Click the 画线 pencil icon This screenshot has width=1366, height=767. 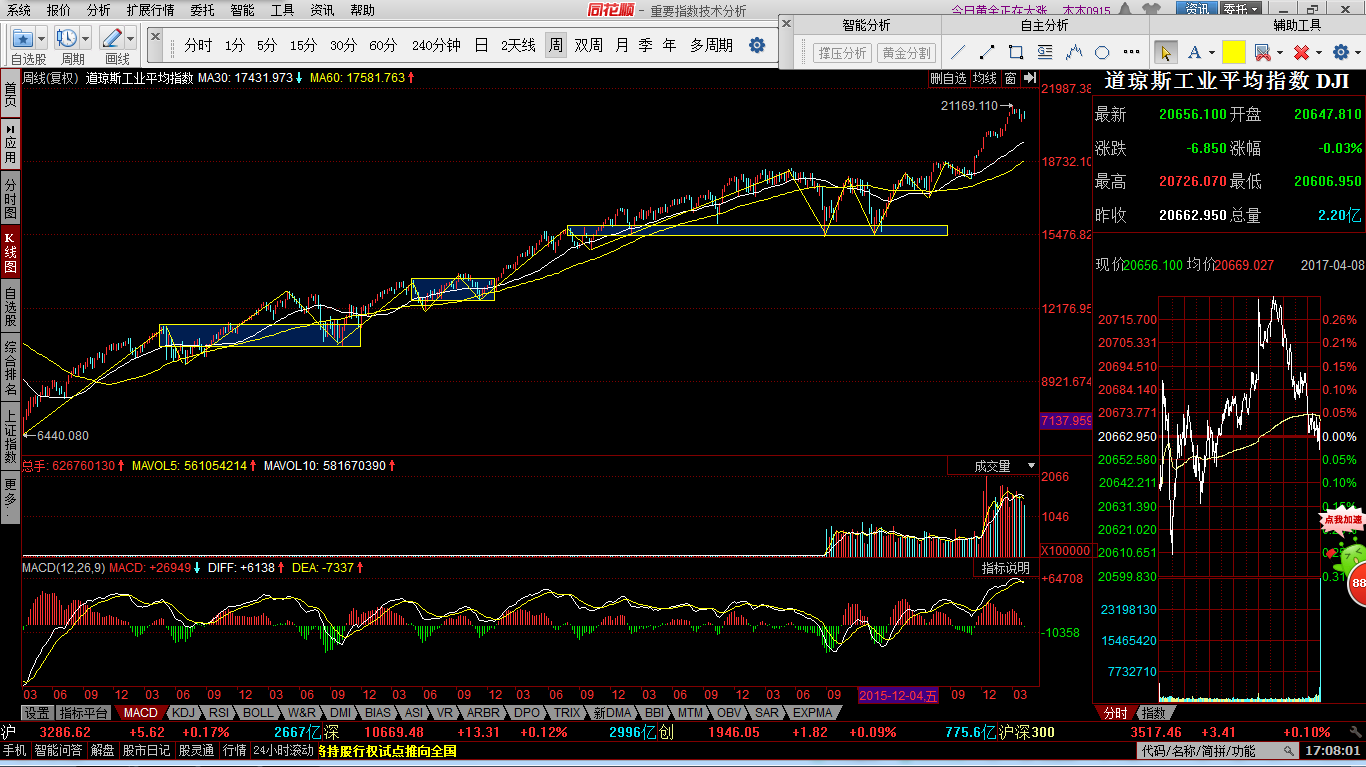pos(112,38)
